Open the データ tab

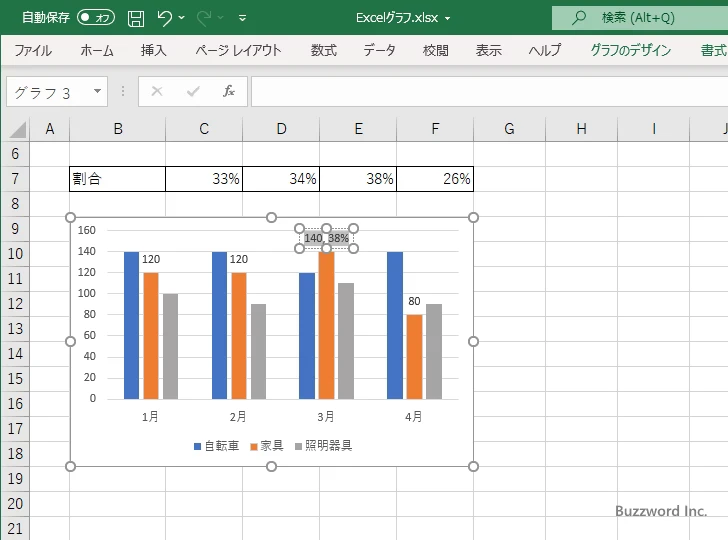tap(379, 50)
